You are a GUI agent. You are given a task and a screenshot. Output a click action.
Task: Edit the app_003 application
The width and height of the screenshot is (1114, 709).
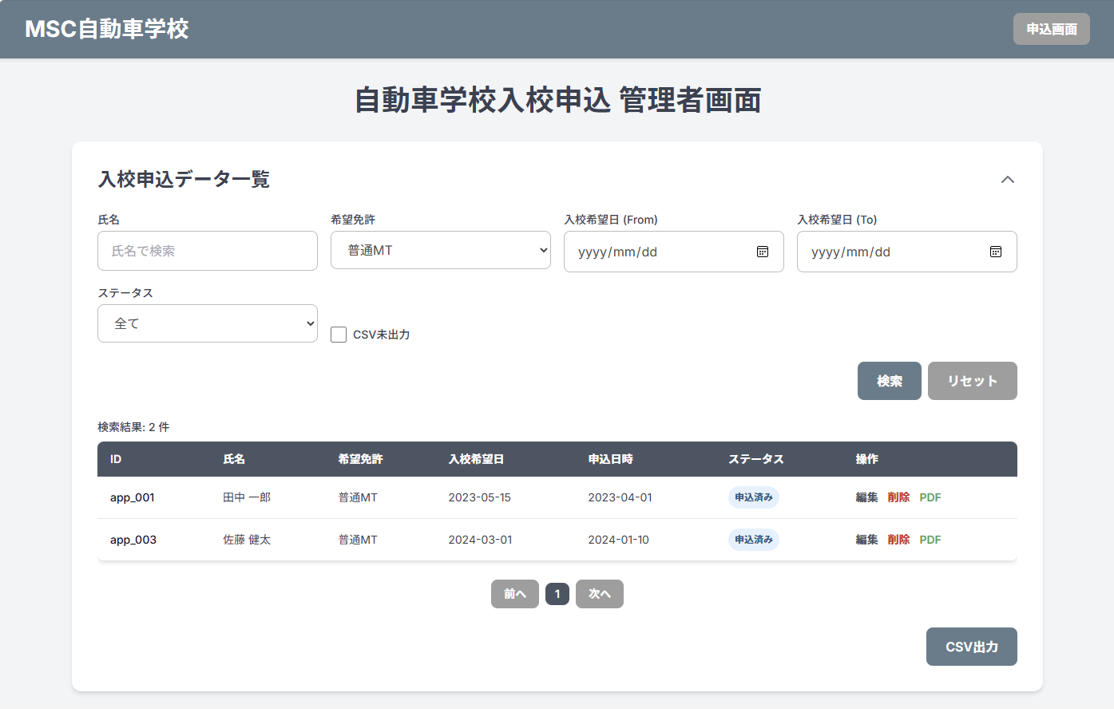[866, 540]
